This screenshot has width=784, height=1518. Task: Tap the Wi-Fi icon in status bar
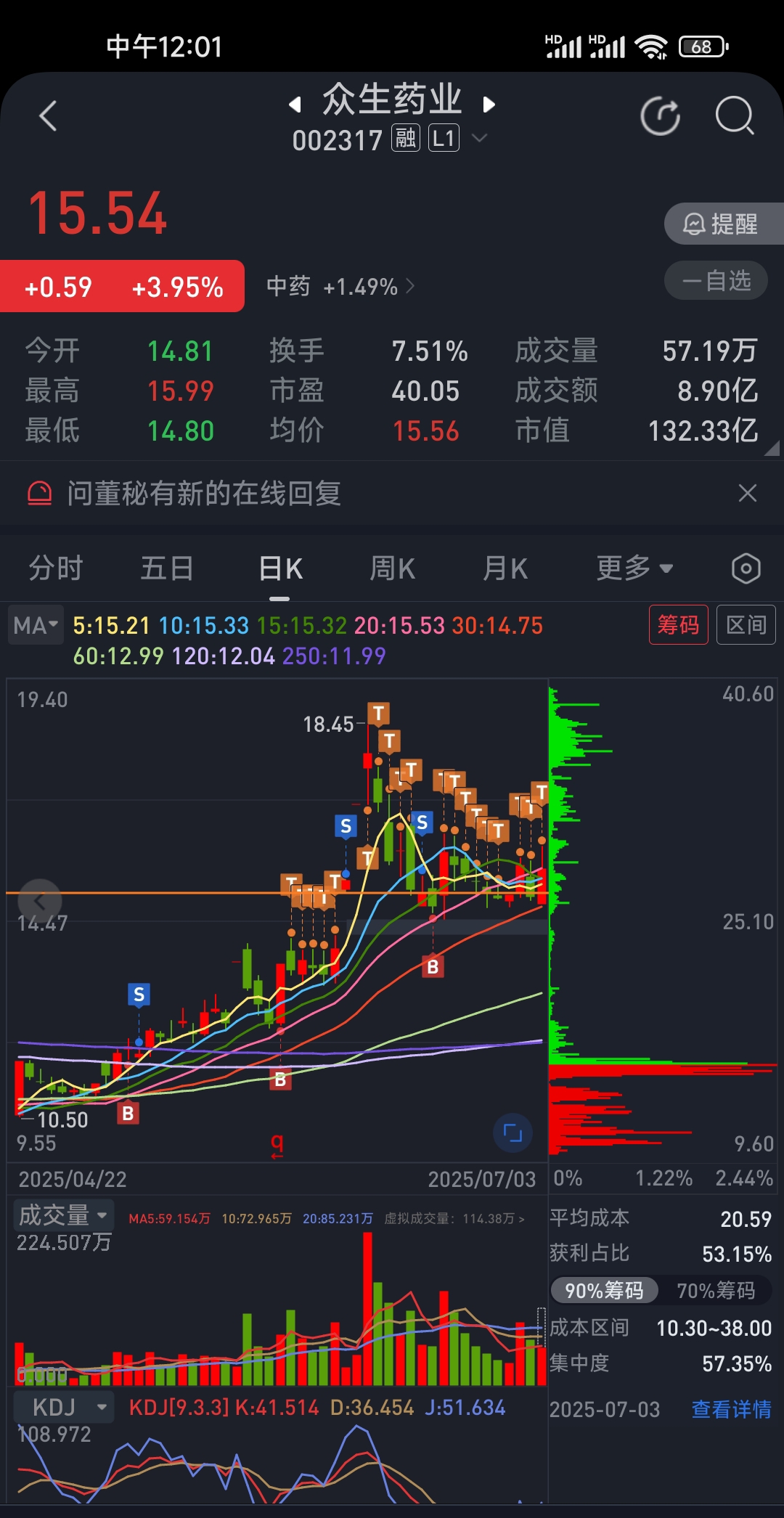coord(651,47)
